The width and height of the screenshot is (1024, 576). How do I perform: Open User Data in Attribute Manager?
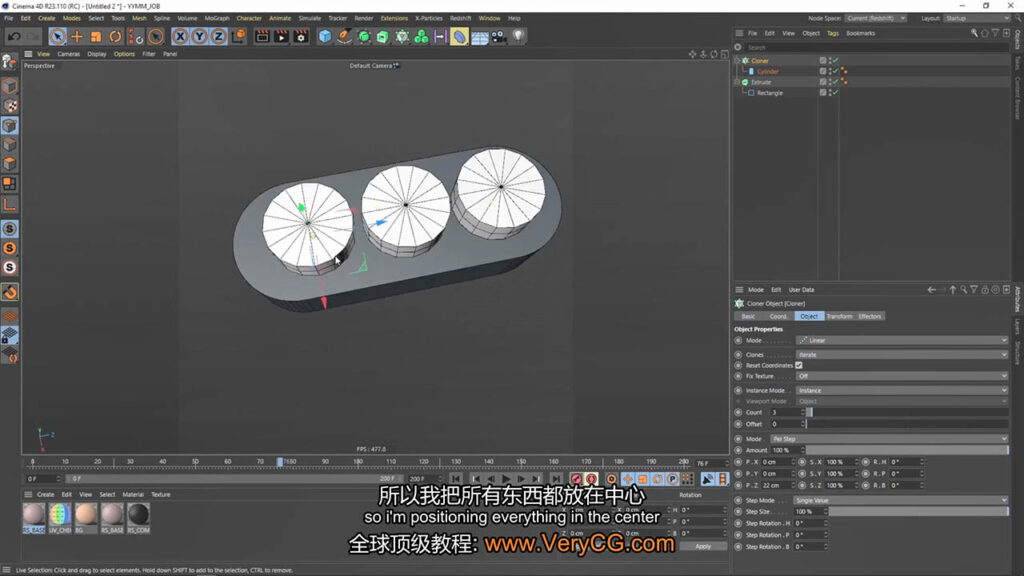(x=801, y=289)
